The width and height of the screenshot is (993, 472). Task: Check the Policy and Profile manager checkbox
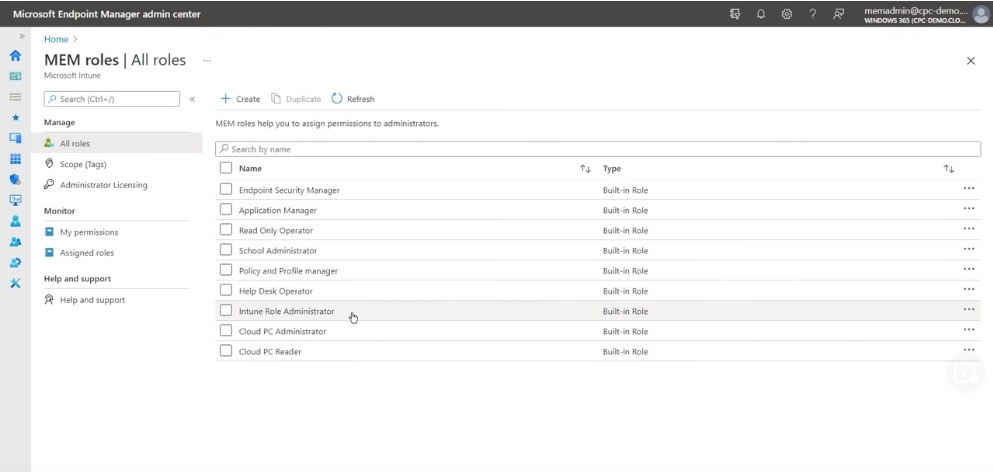pyautogui.click(x=226, y=270)
